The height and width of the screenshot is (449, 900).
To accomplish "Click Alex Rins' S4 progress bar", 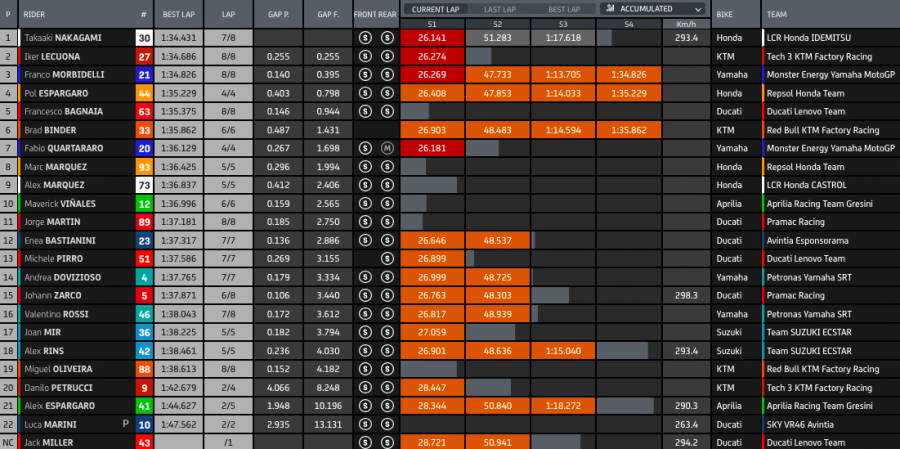I will tap(628, 350).
